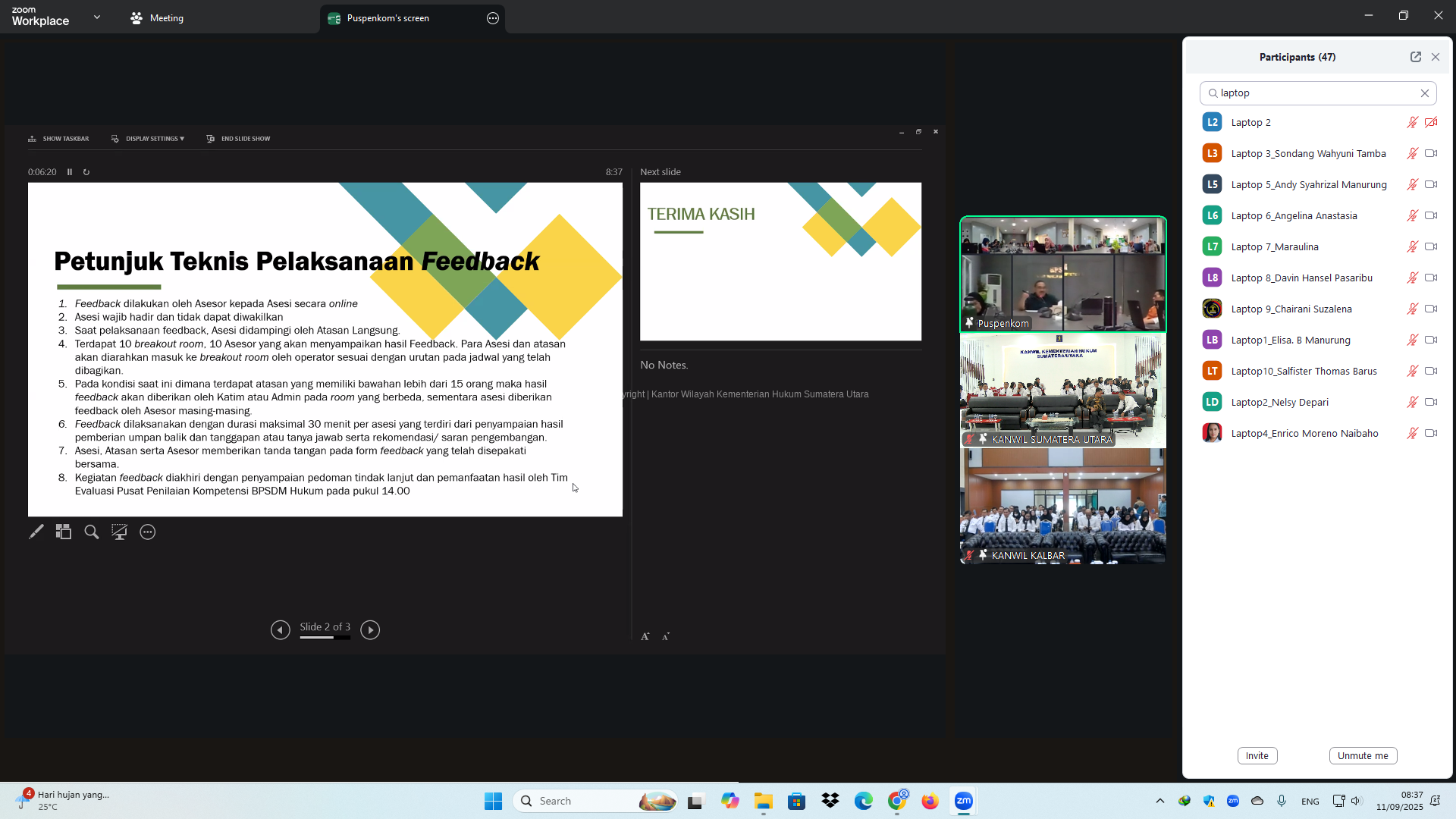Click the make notes text larger icon
Image resolution: width=1456 pixels, height=819 pixels.
pyautogui.click(x=645, y=637)
